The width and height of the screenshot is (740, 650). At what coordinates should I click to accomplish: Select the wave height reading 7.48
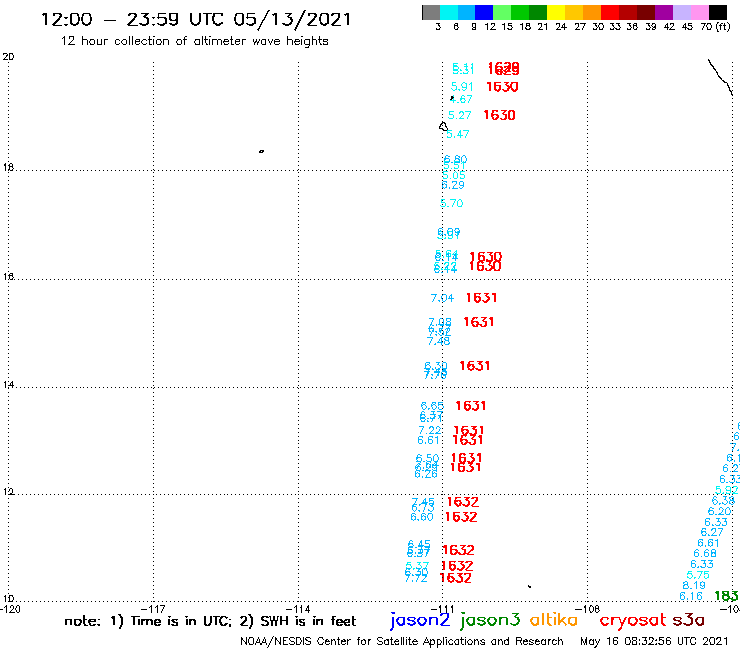coord(438,341)
